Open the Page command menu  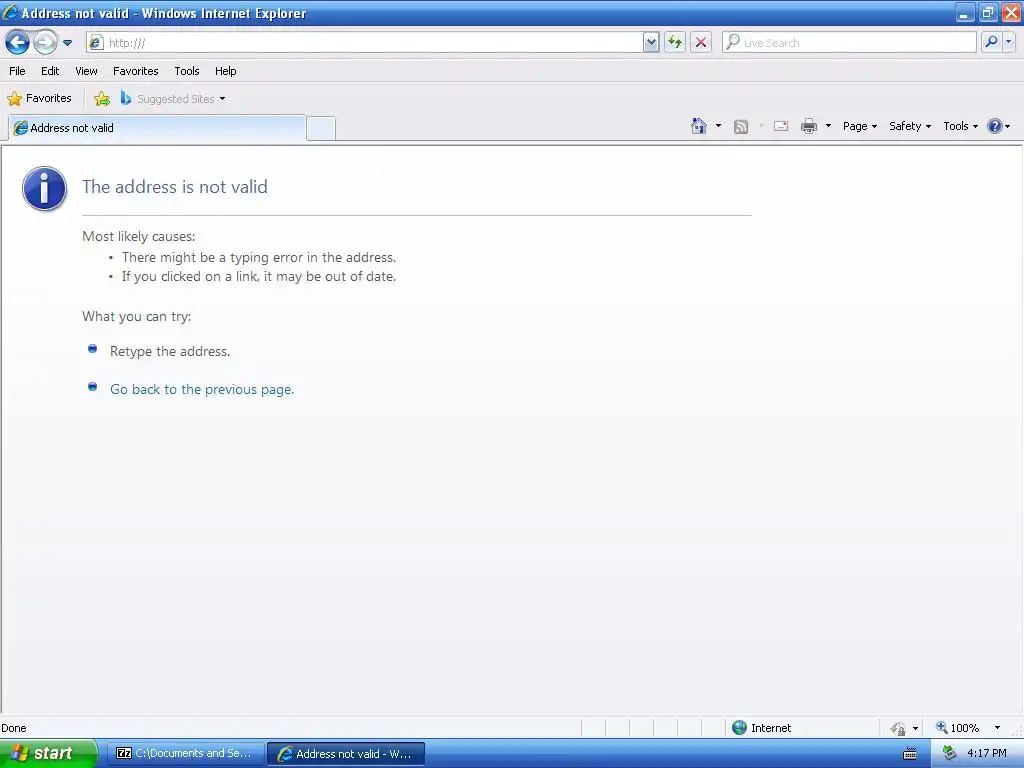click(859, 126)
